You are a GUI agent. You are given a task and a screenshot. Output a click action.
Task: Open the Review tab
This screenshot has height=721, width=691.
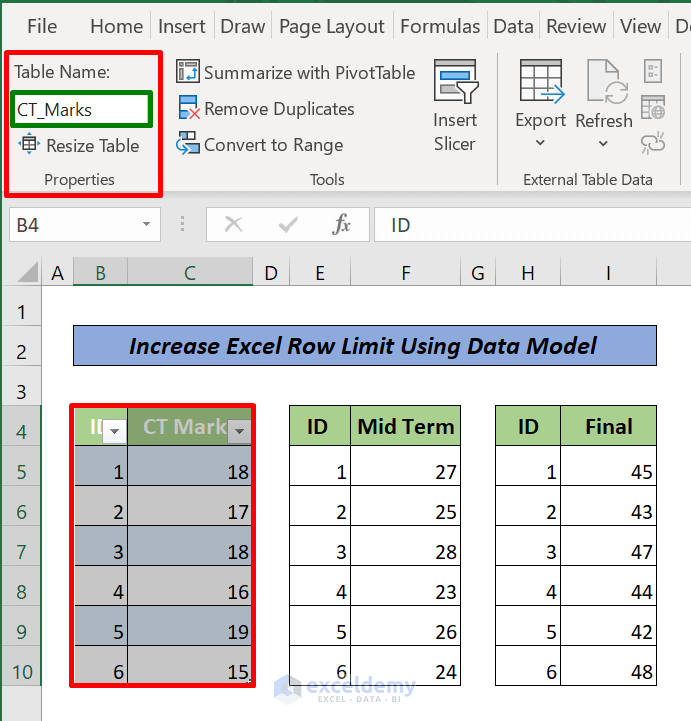(x=576, y=26)
